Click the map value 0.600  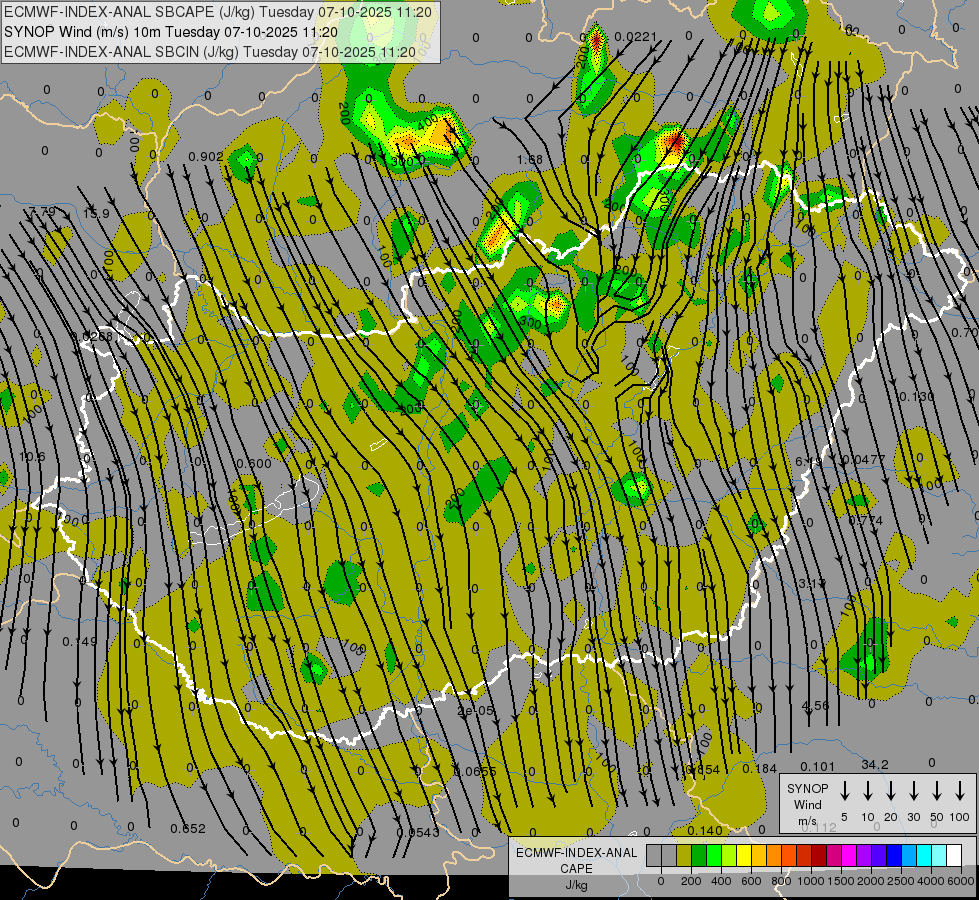(254, 463)
